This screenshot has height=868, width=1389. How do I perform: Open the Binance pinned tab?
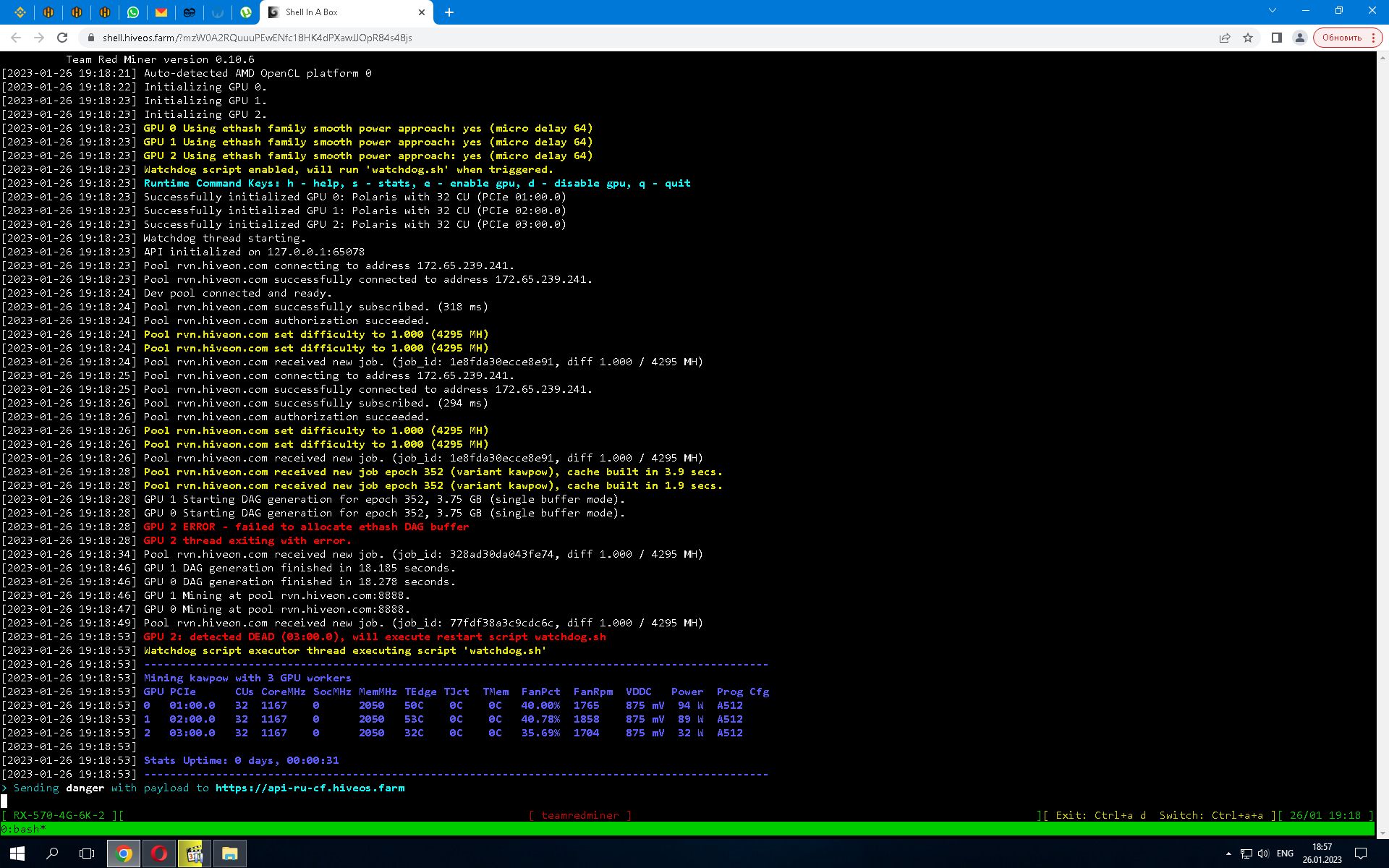pyautogui.click(x=20, y=12)
